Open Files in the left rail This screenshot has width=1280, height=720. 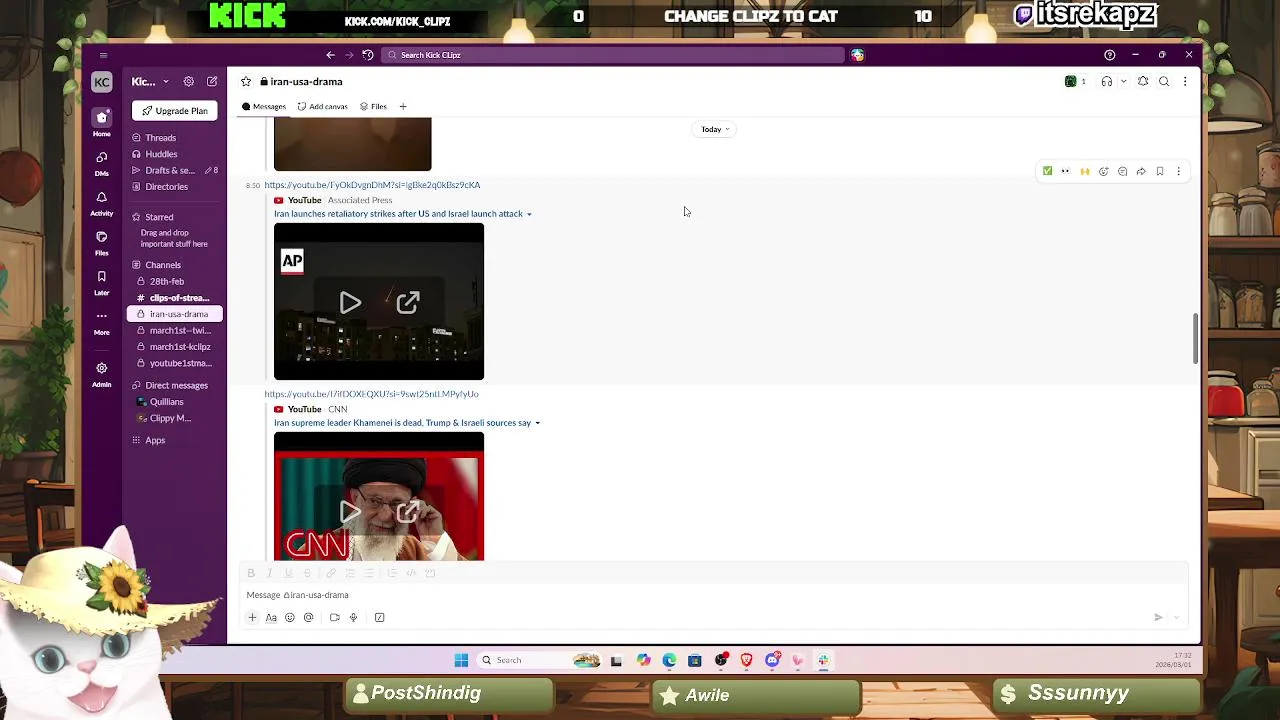pos(101,242)
